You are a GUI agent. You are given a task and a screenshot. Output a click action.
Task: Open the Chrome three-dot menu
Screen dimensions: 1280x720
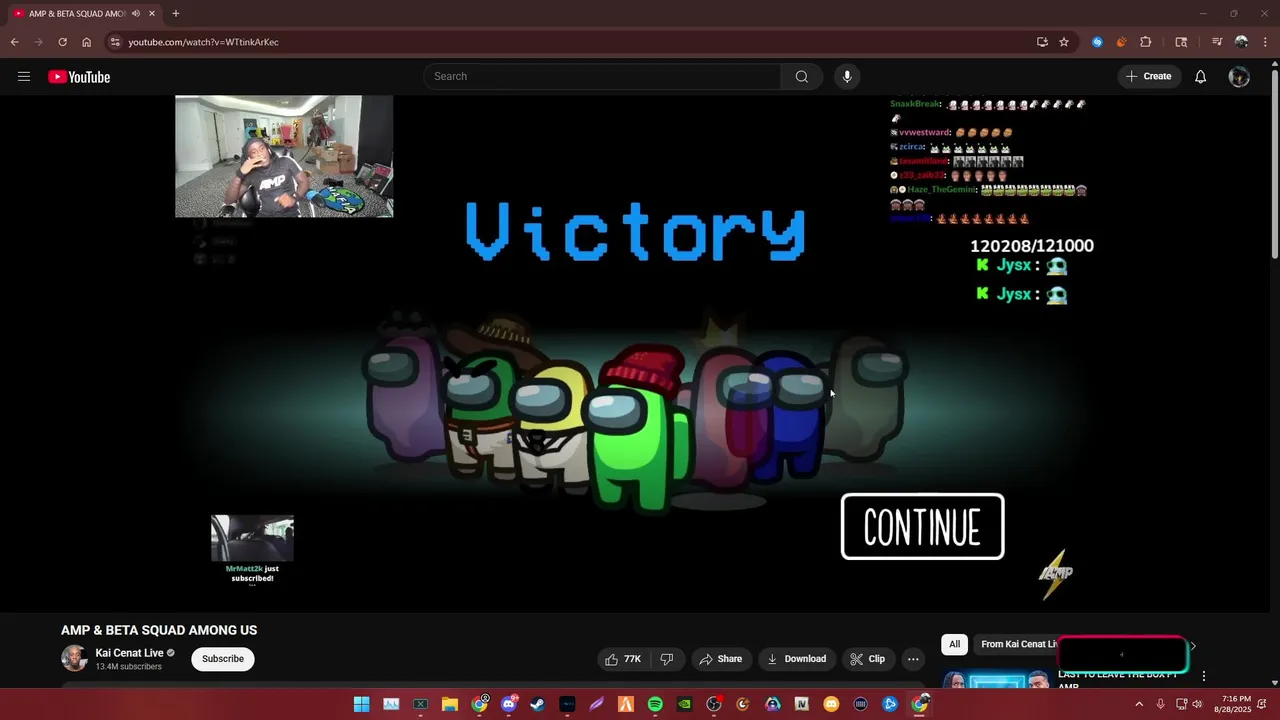coord(1266,42)
